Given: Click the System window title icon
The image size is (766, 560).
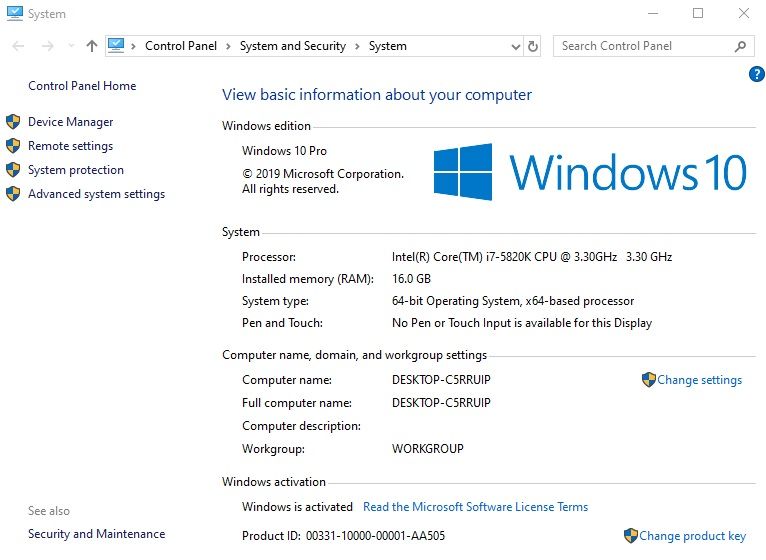Looking at the screenshot, I should coord(15,13).
